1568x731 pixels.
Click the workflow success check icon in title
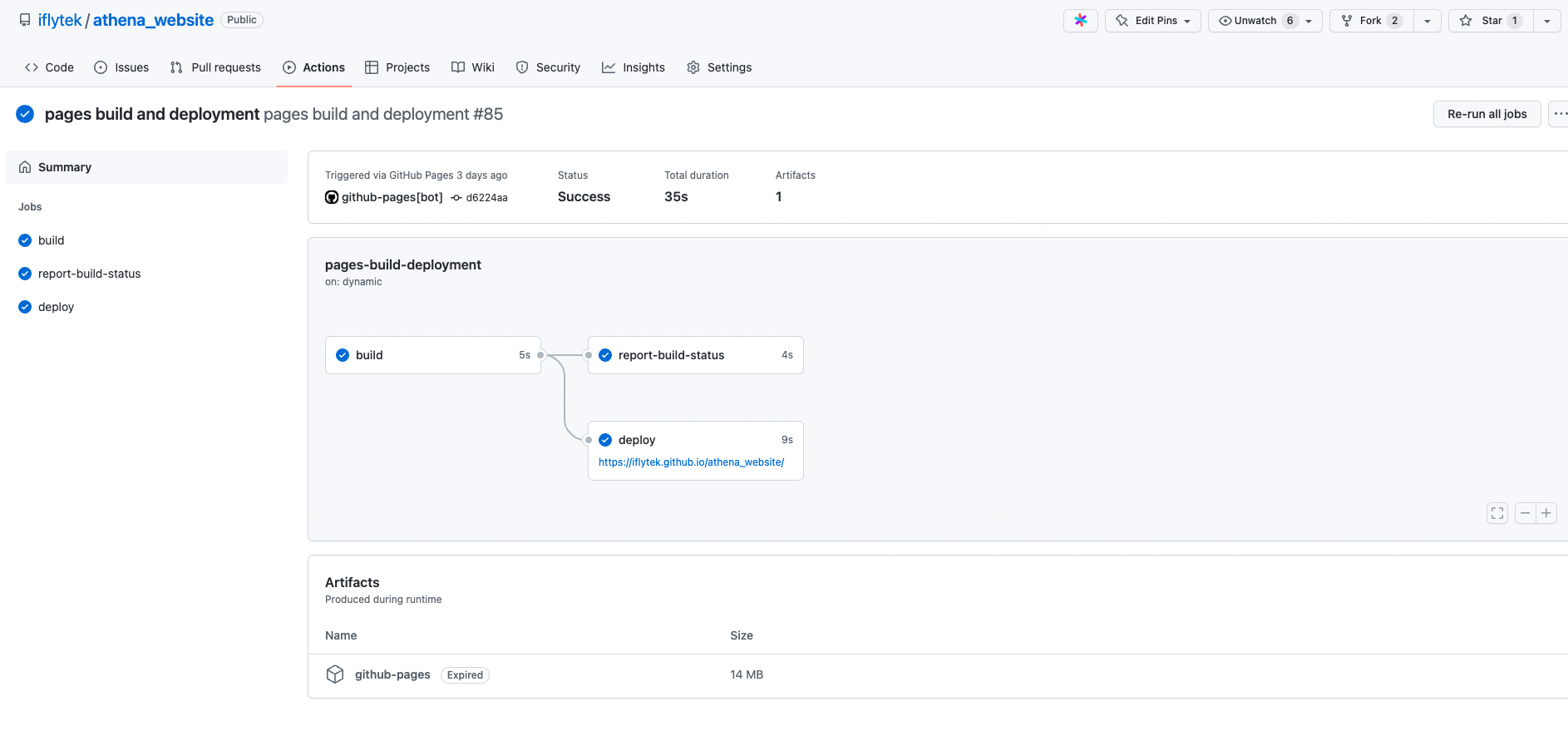coord(25,114)
